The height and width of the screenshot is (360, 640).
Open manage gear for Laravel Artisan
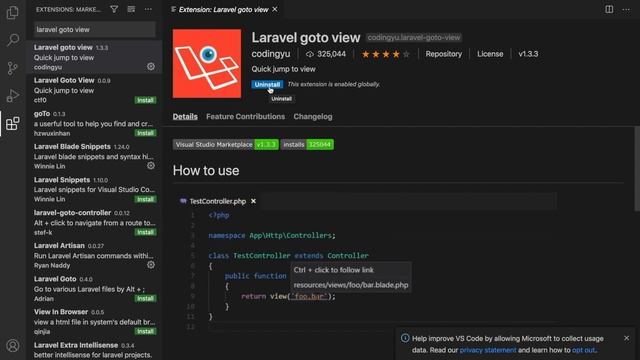coord(151,265)
